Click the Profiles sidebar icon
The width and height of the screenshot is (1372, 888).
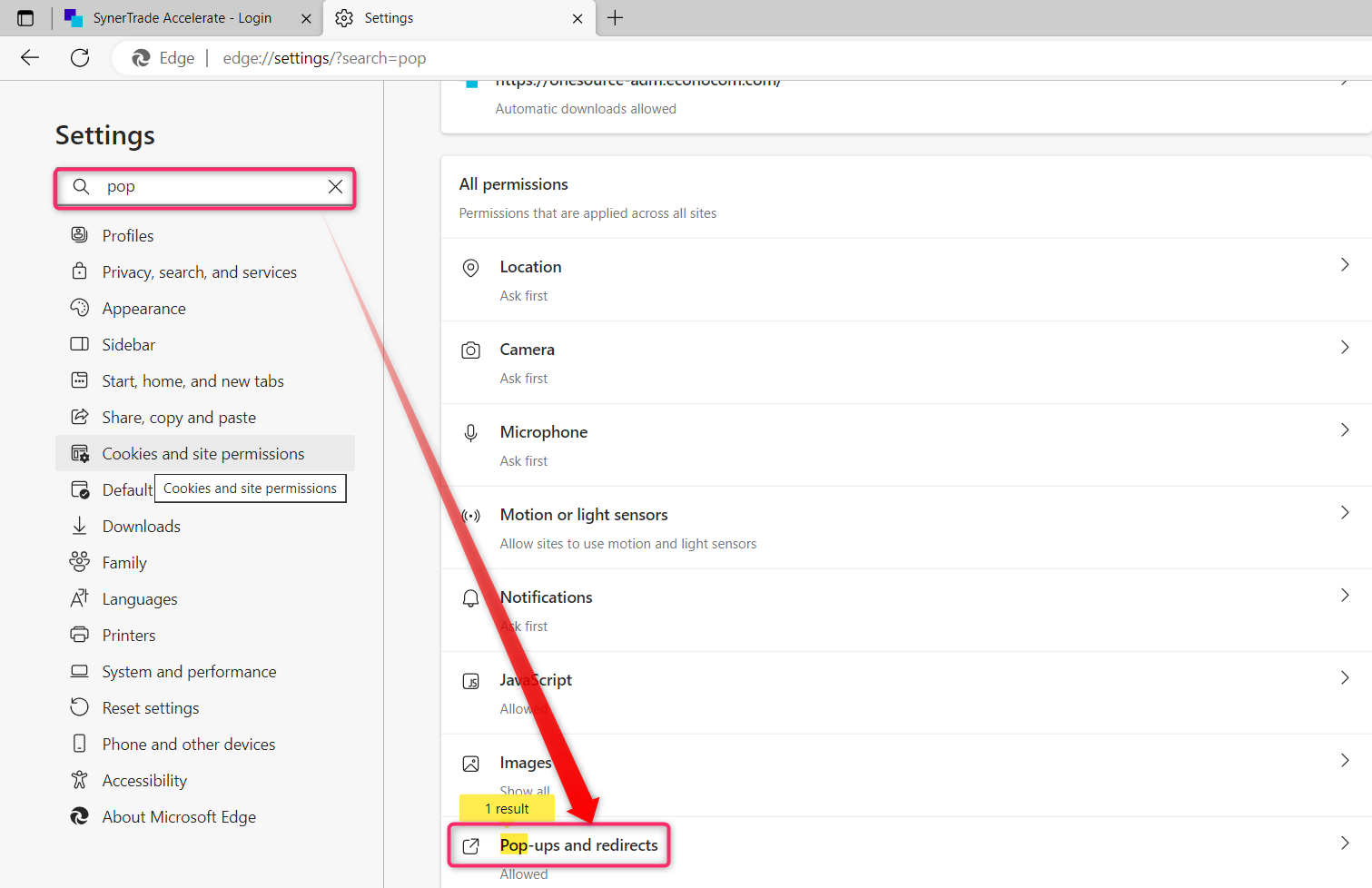80,235
